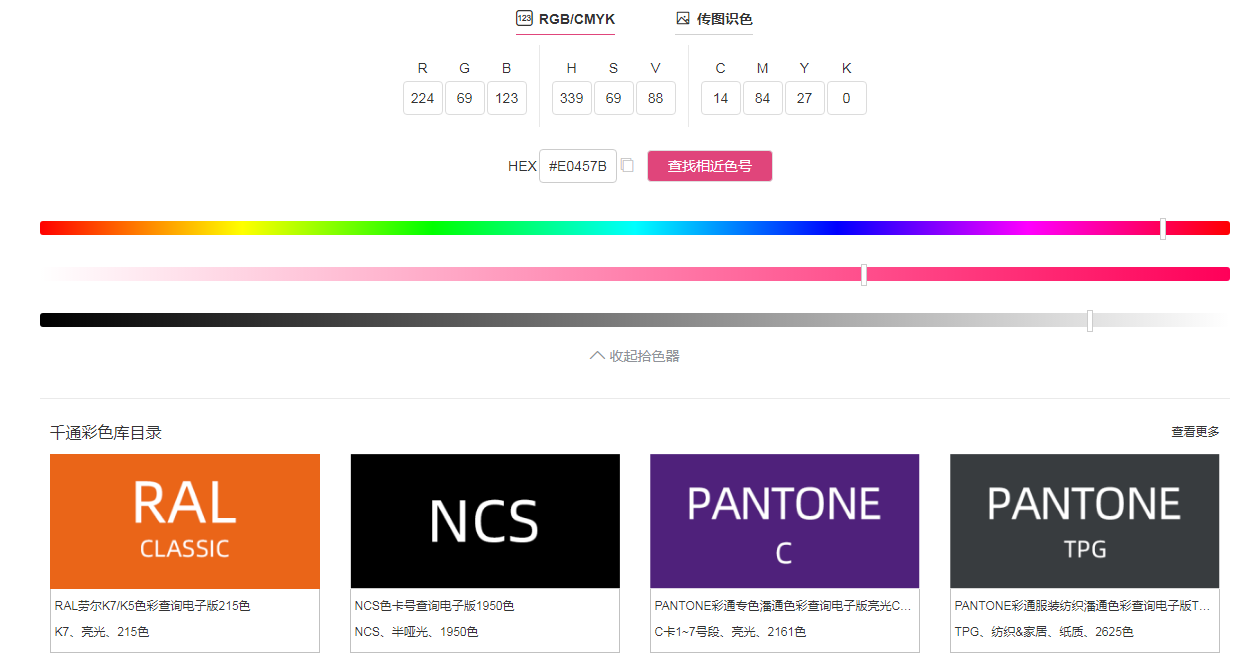Open the NCS color library thumbnail
Image resolution: width=1235 pixels, height=669 pixels.
point(484,521)
